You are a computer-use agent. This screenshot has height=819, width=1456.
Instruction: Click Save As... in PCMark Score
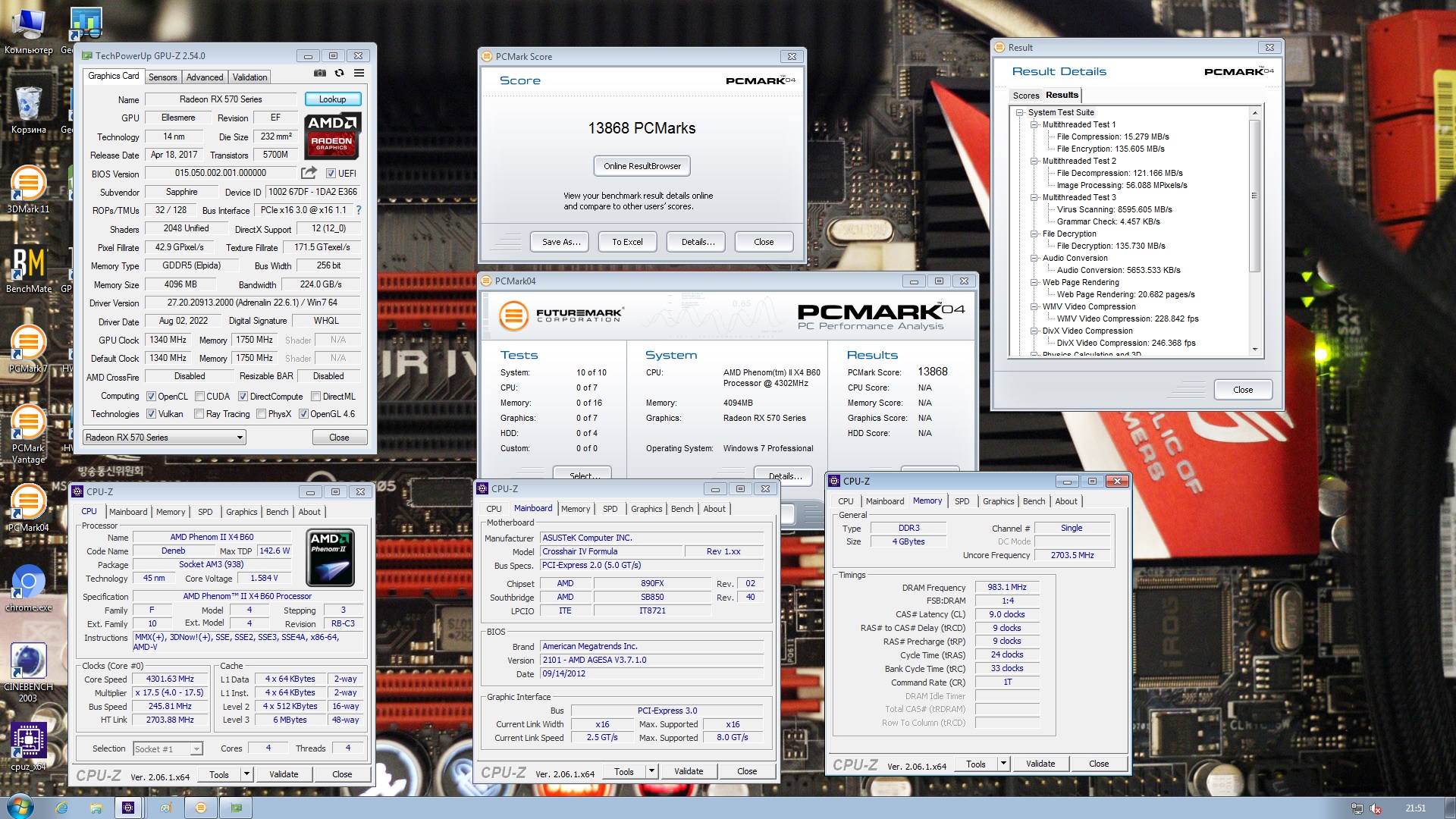[x=561, y=242]
